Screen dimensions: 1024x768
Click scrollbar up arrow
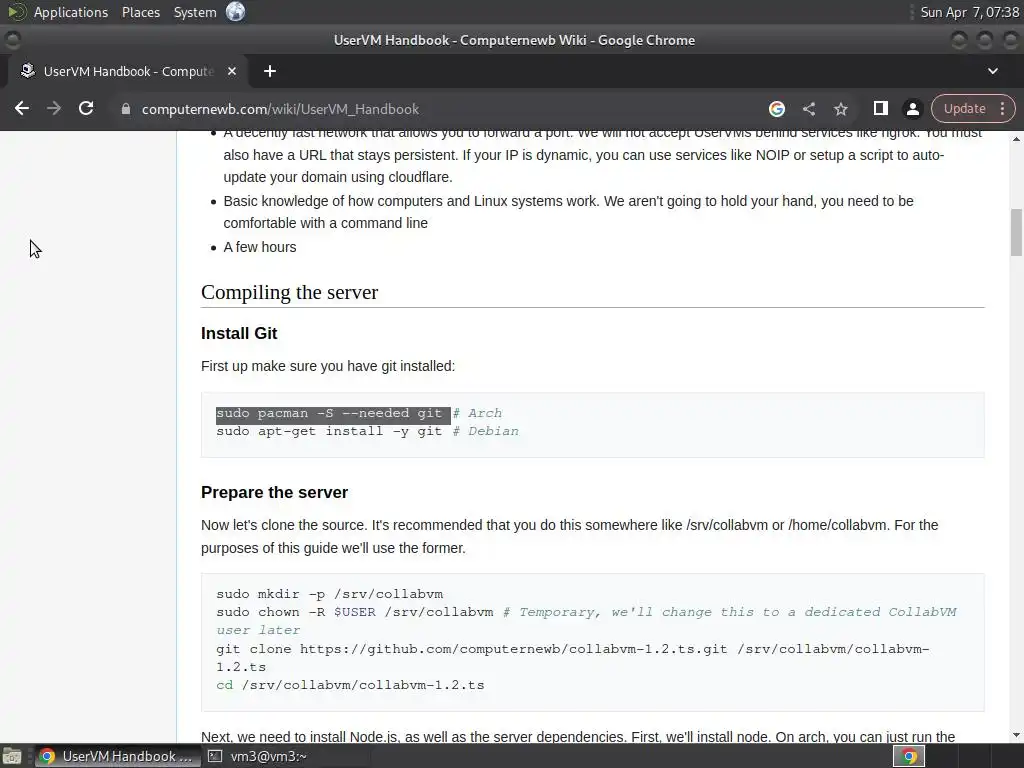tap(1016, 138)
